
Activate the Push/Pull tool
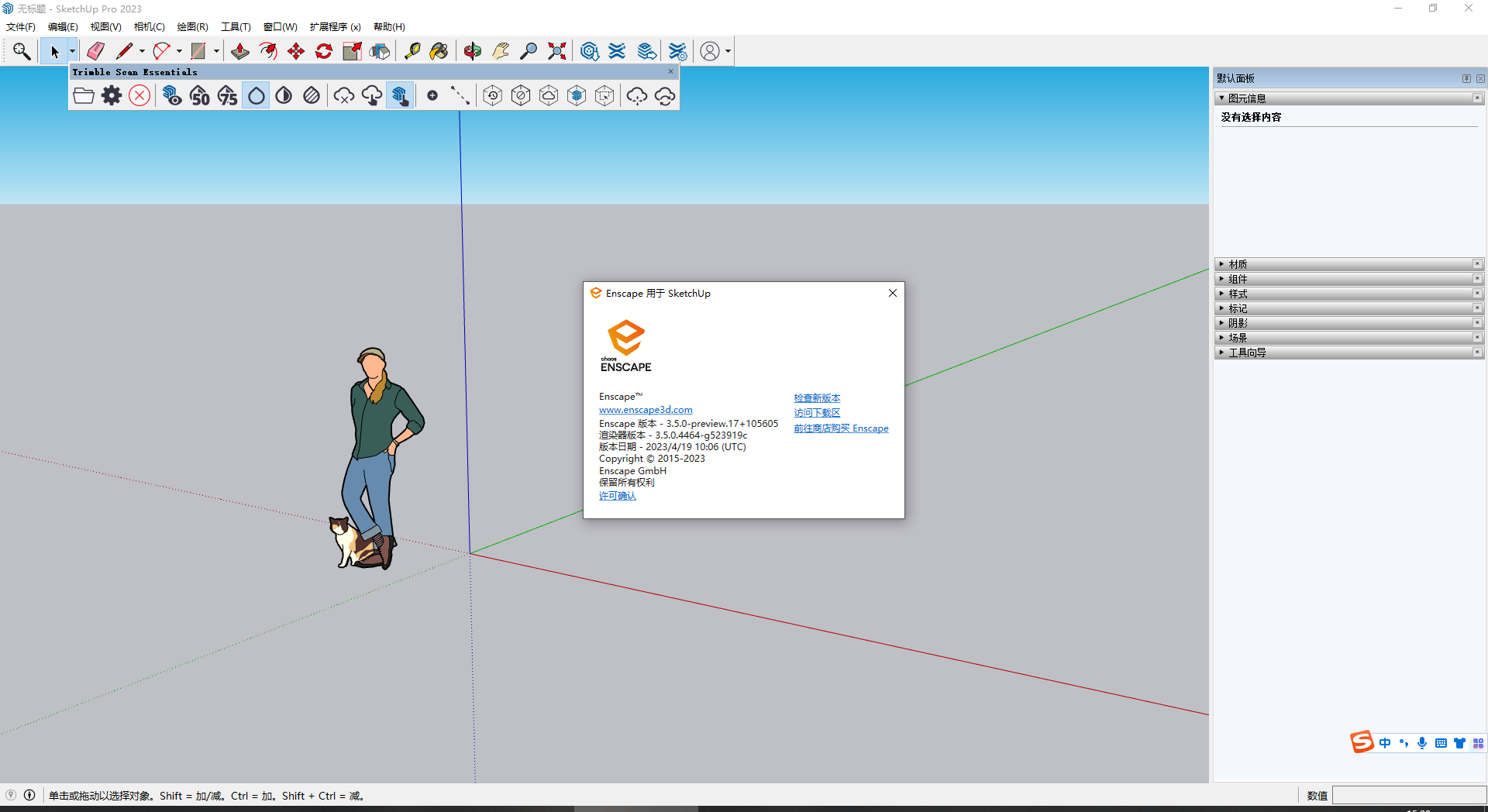[239, 50]
